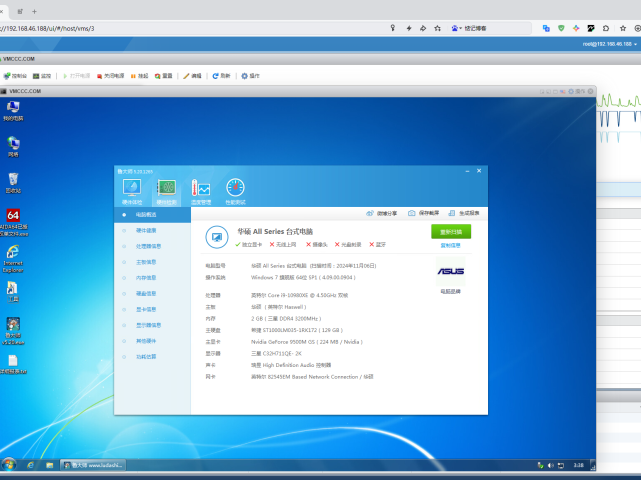Select 电脑概览 in the left sidebar
This screenshot has width=641, height=480.
click(145, 214)
